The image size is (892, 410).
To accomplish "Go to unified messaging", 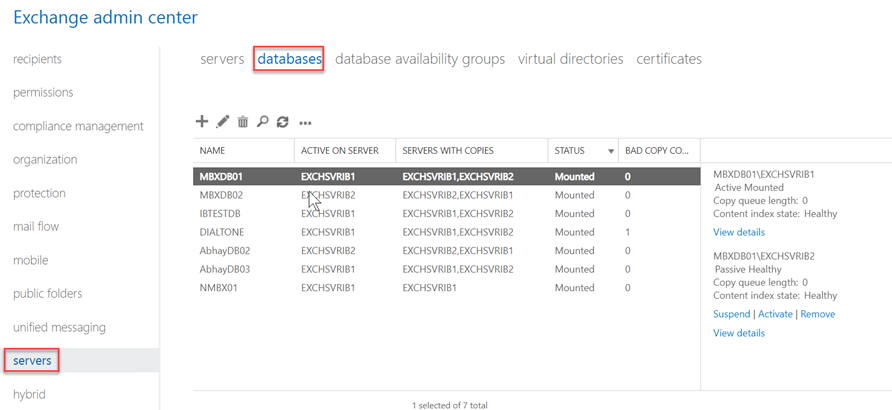I will pyautogui.click(x=59, y=328).
